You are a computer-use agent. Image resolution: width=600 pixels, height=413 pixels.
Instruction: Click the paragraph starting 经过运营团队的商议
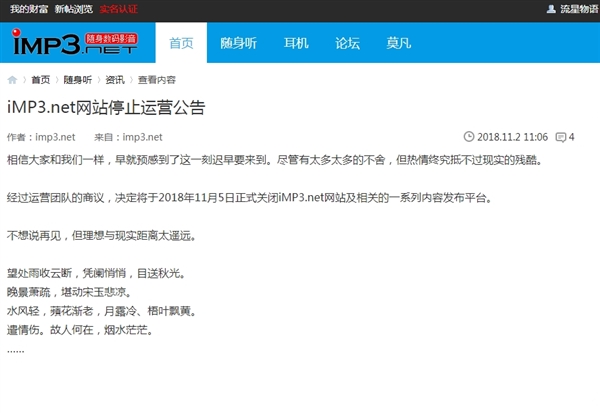click(249, 198)
